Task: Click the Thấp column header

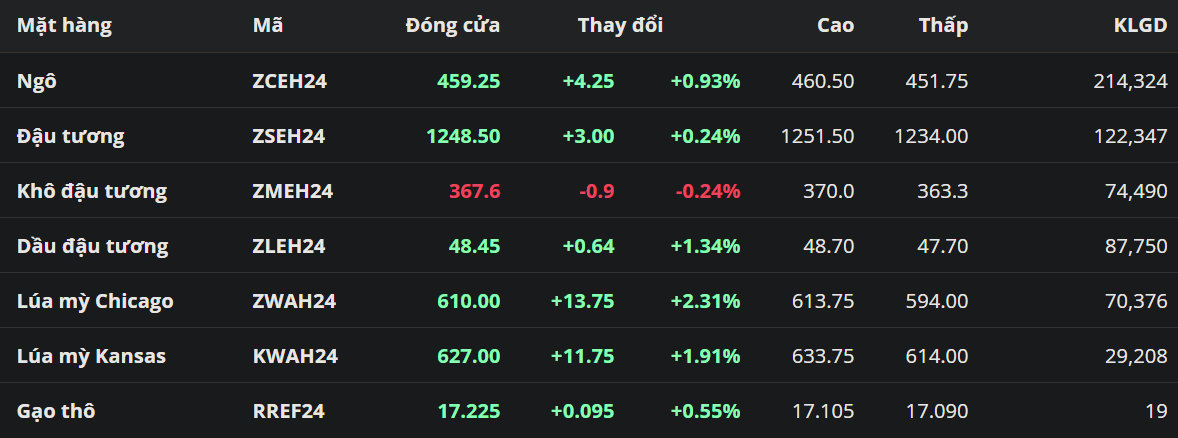Action: (x=943, y=26)
